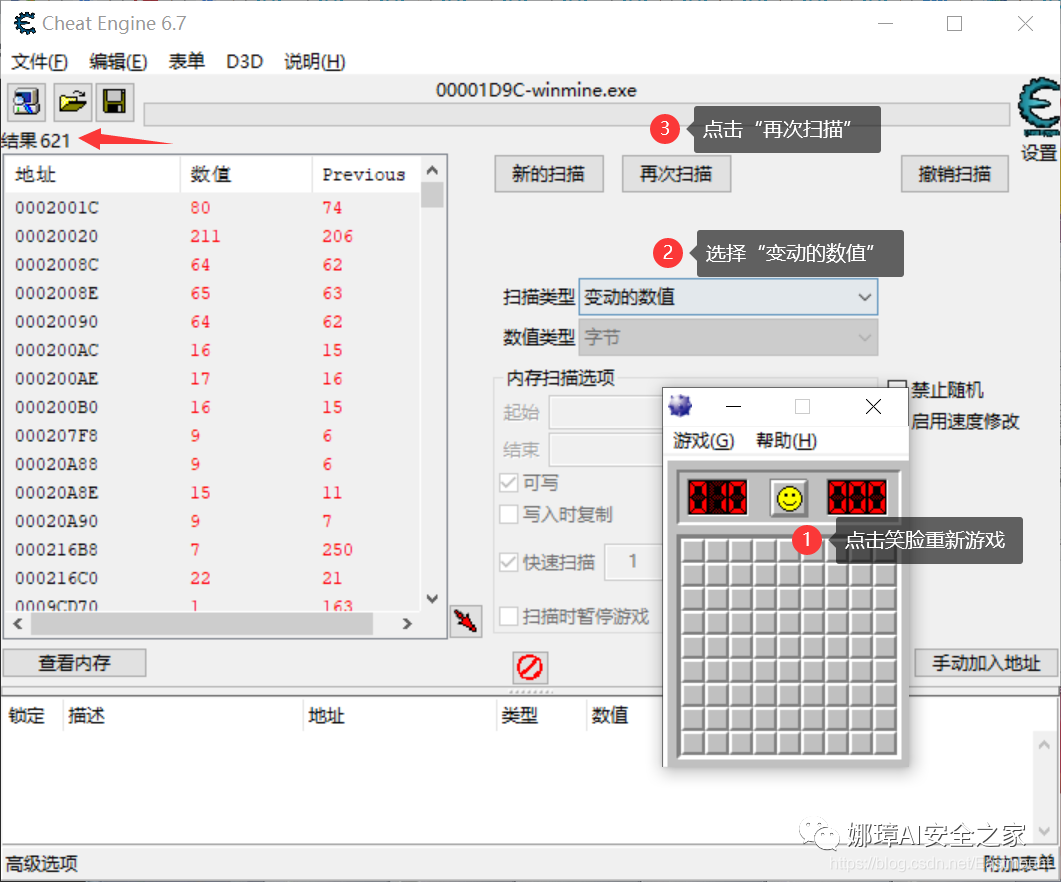Click the Previous column header
Image resolution: width=1061 pixels, height=882 pixels.
point(366,174)
